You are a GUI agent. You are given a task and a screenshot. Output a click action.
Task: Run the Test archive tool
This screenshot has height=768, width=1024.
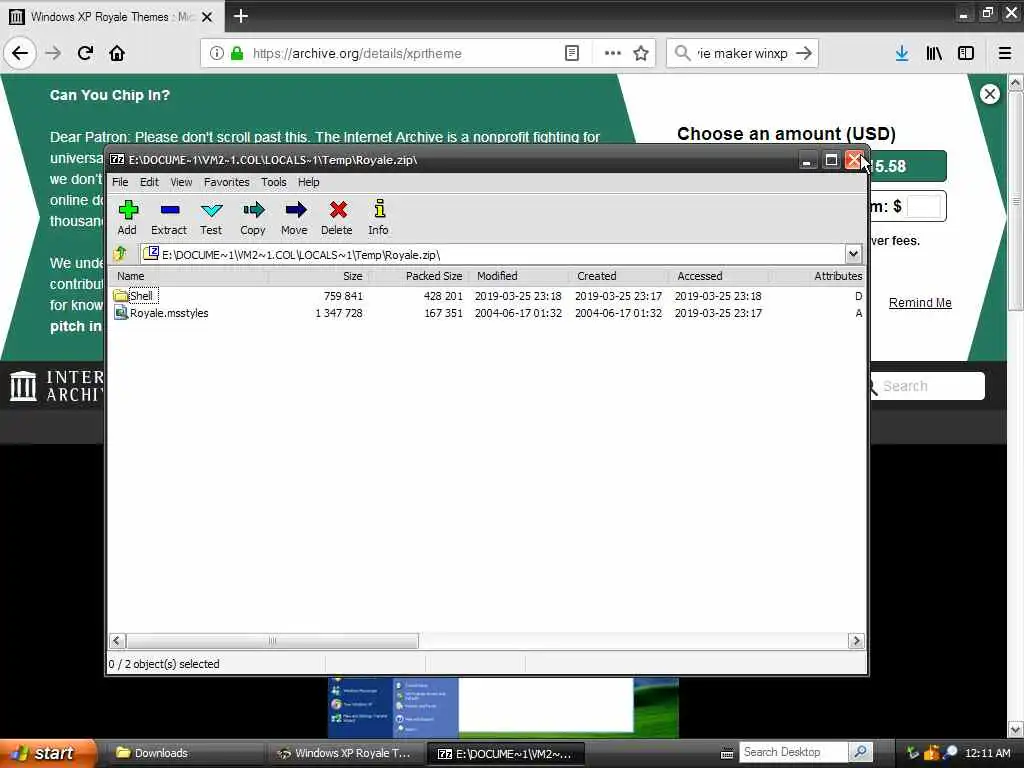tap(211, 217)
